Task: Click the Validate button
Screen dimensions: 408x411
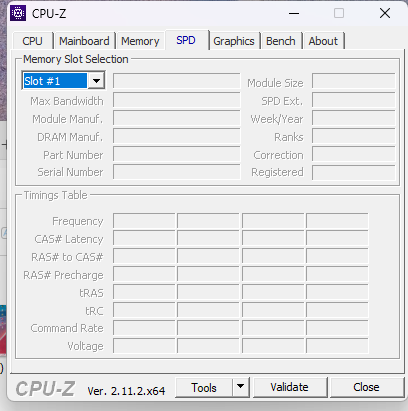Action: click(x=290, y=387)
